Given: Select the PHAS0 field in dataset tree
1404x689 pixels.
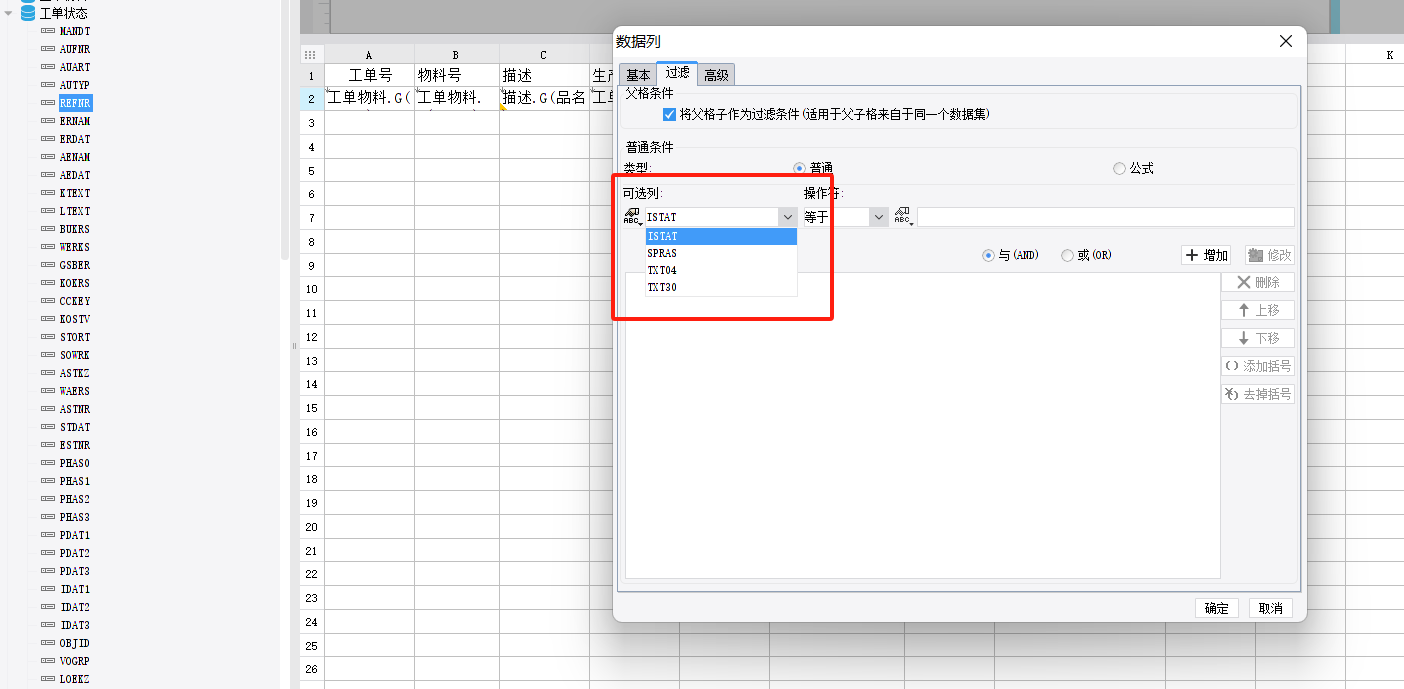Looking at the screenshot, I should point(74,463).
